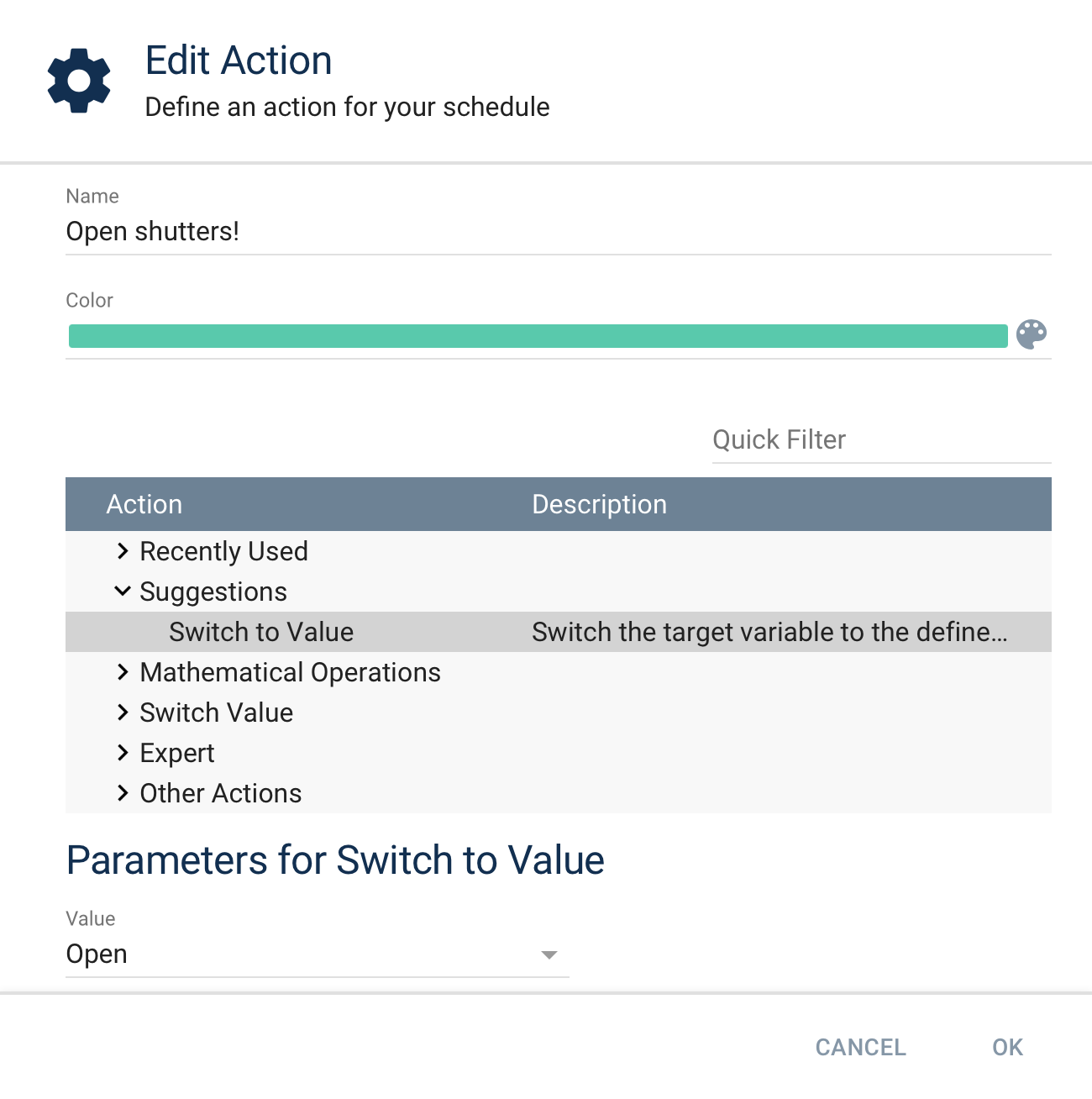Open the color palette picker icon
Image resolution: width=1092 pixels, height=1099 pixels.
(1032, 334)
